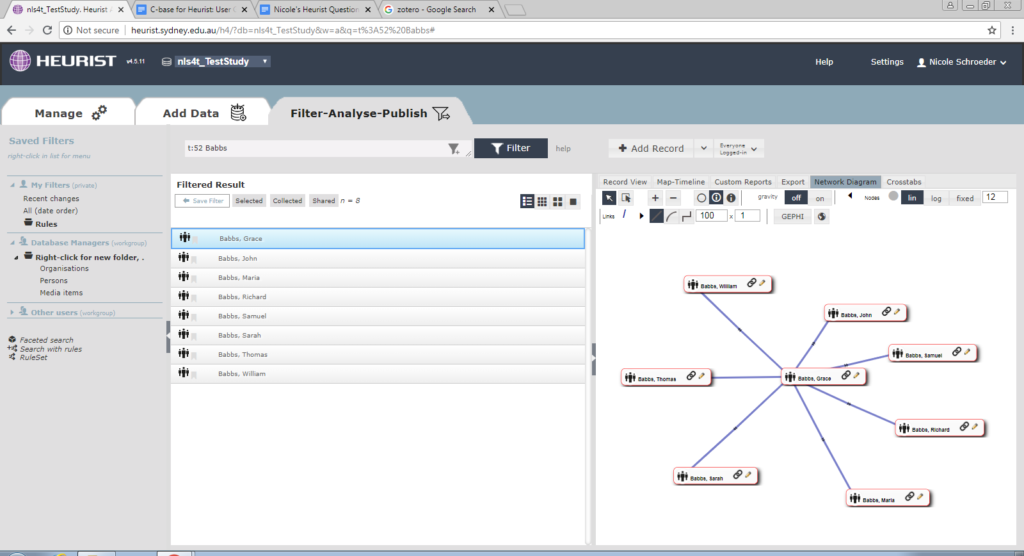1024x556 pixels.
Task: Click zoom out minus icon in diagram toolbar
Action: [x=673, y=198]
